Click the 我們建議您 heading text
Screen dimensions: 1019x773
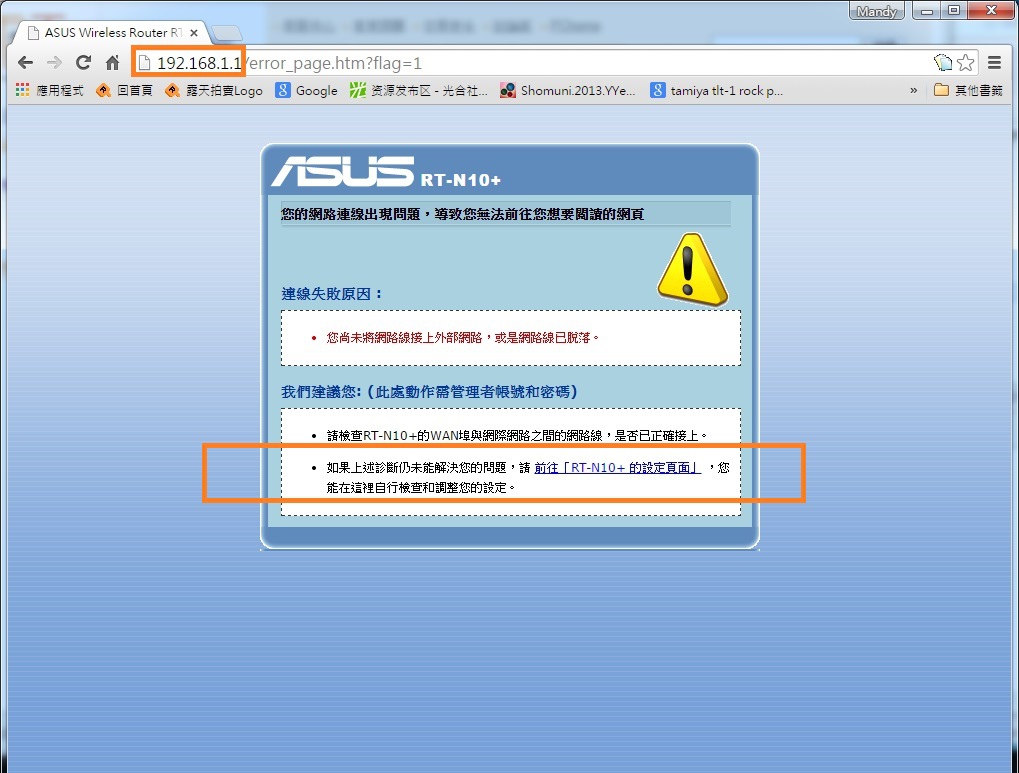(429, 392)
